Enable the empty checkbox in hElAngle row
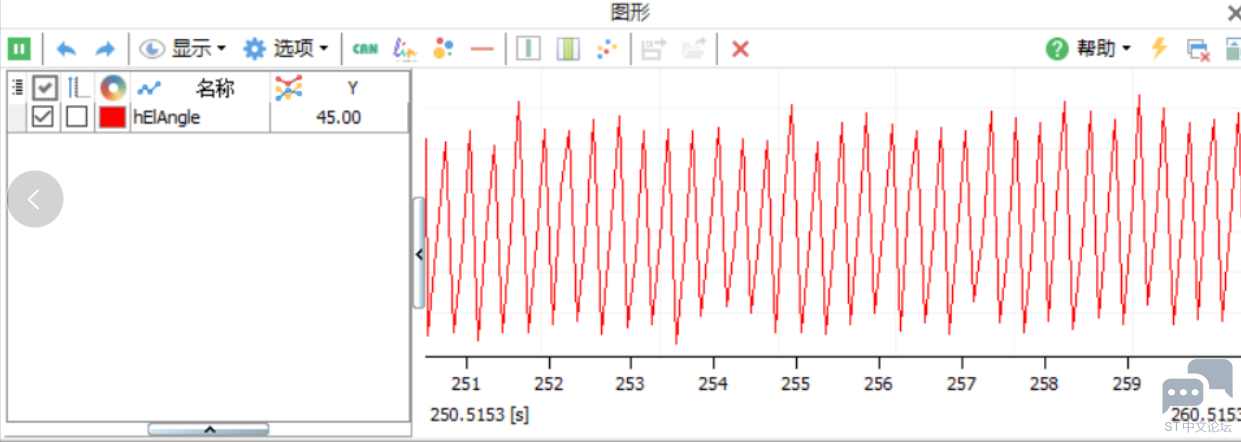Viewport: 1241px width, 442px height. [x=77, y=117]
